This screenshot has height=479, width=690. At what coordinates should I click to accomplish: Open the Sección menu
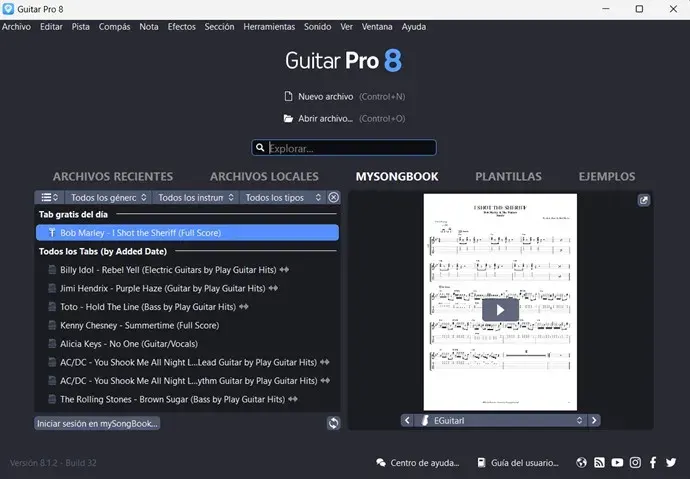tap(219, 27)
